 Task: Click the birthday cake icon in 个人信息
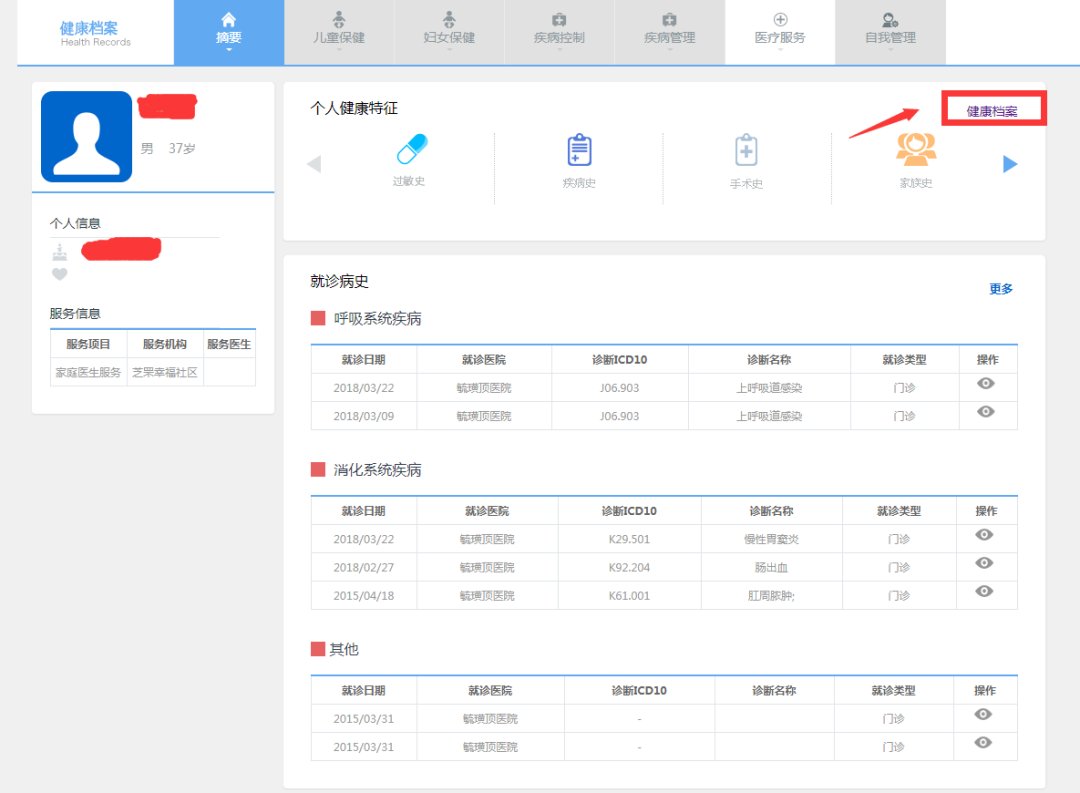click(60, 251)
